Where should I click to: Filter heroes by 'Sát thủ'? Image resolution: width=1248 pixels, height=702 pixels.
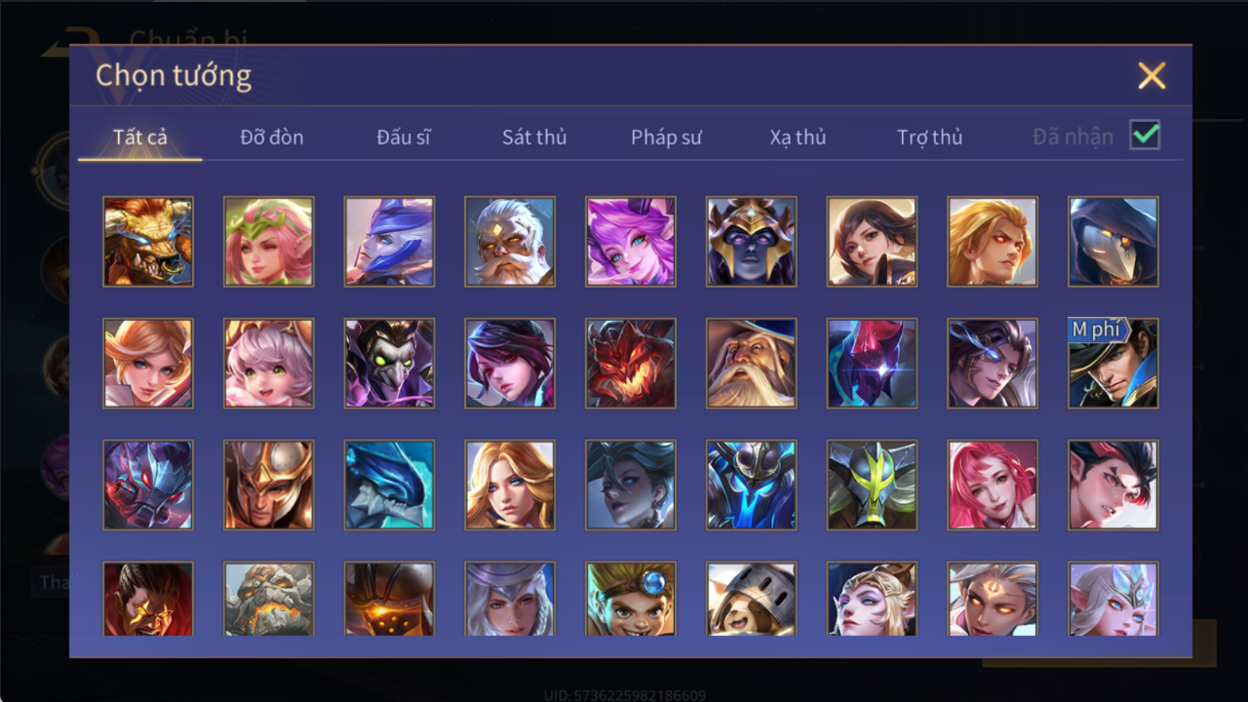pyautogui.click(x=534, y=137)
